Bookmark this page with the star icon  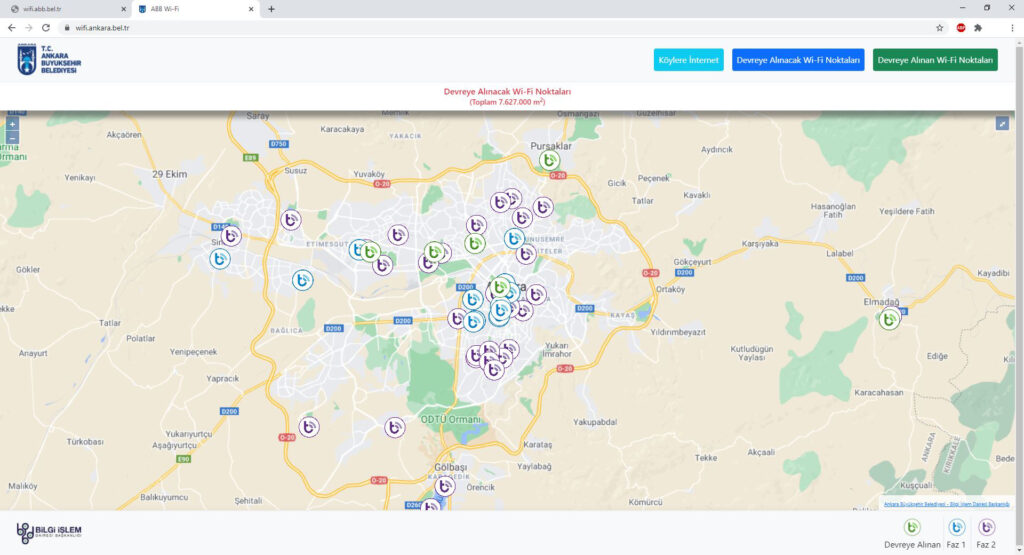(x=940, y=28)
